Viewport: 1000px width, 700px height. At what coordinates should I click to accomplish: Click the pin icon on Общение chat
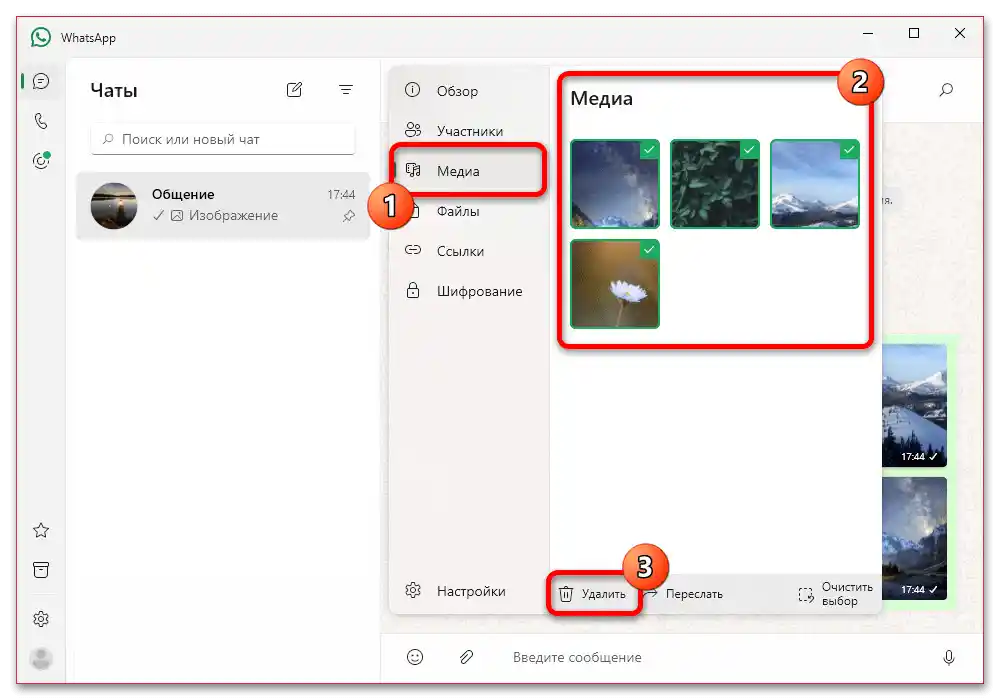click(348, 216)
